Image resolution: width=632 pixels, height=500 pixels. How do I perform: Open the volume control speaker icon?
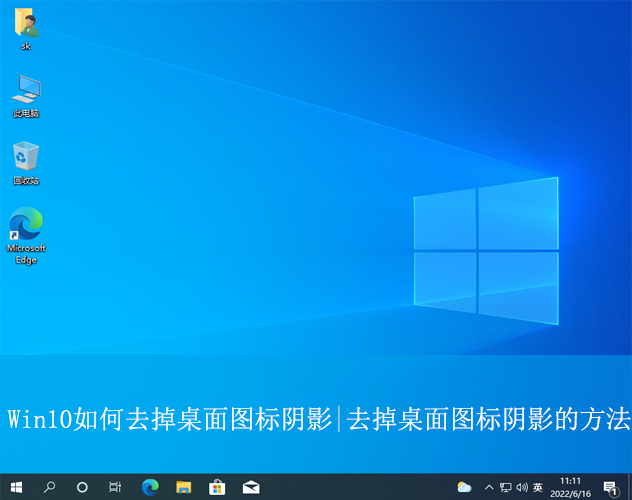[521, 487]
